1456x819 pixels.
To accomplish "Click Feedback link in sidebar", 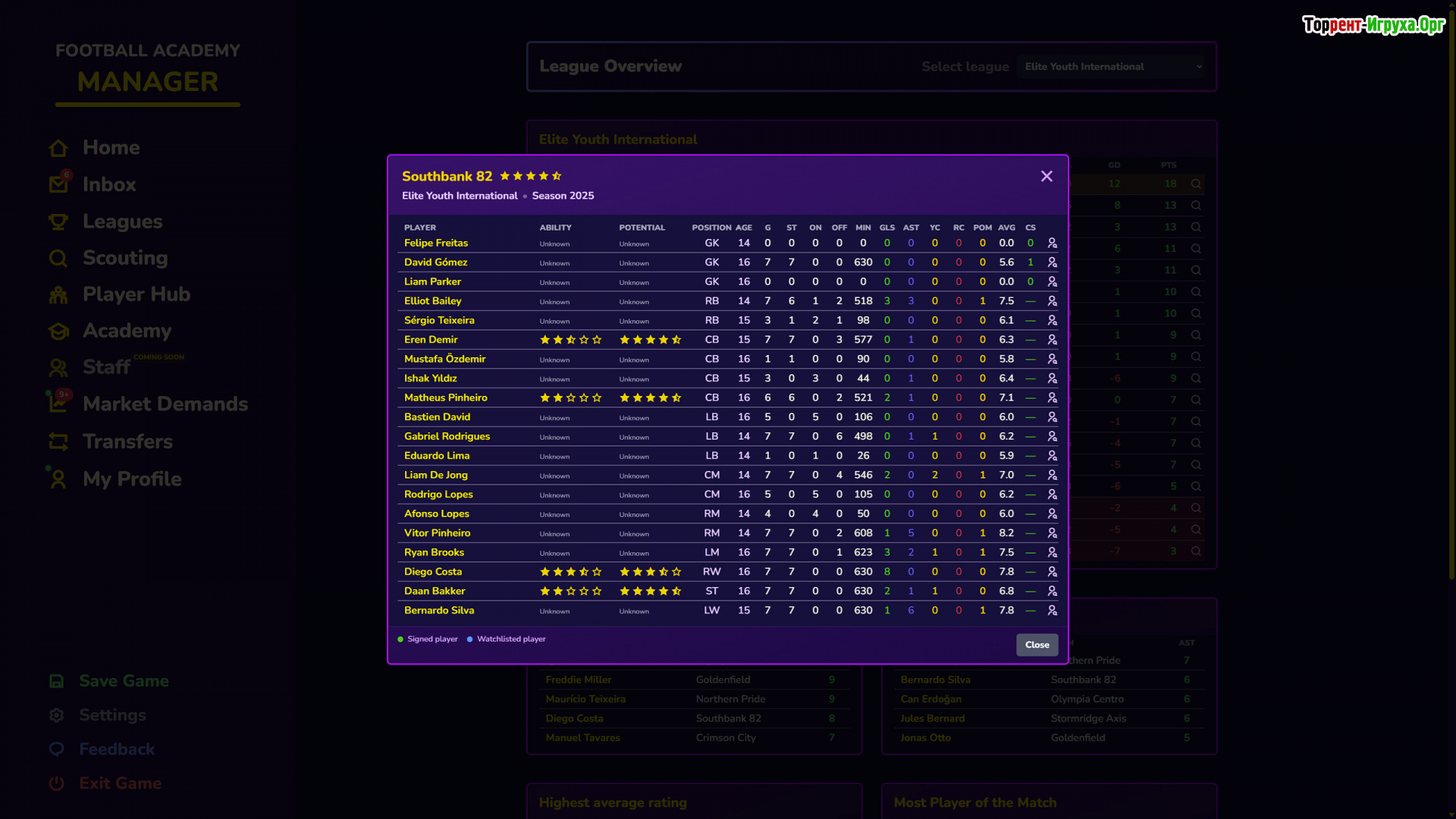I will pyautogui.click(x=117, y=749).
